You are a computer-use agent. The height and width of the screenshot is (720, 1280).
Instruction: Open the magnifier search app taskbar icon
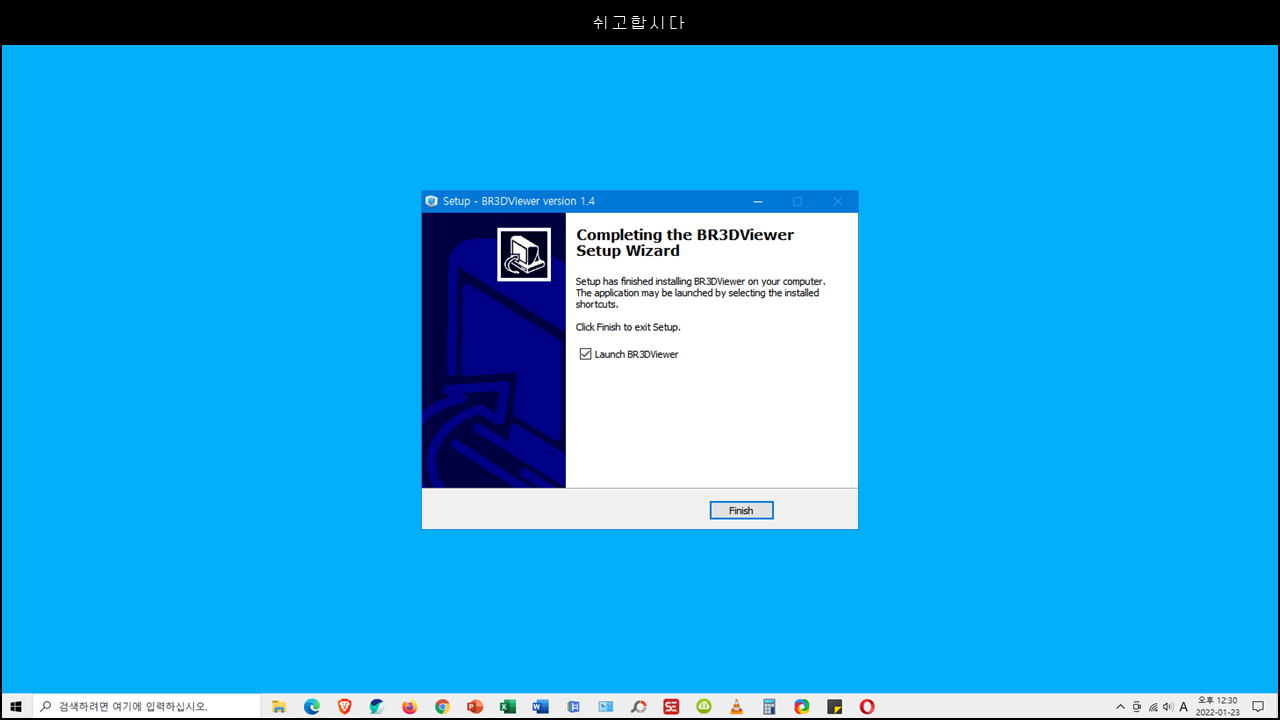638,706
